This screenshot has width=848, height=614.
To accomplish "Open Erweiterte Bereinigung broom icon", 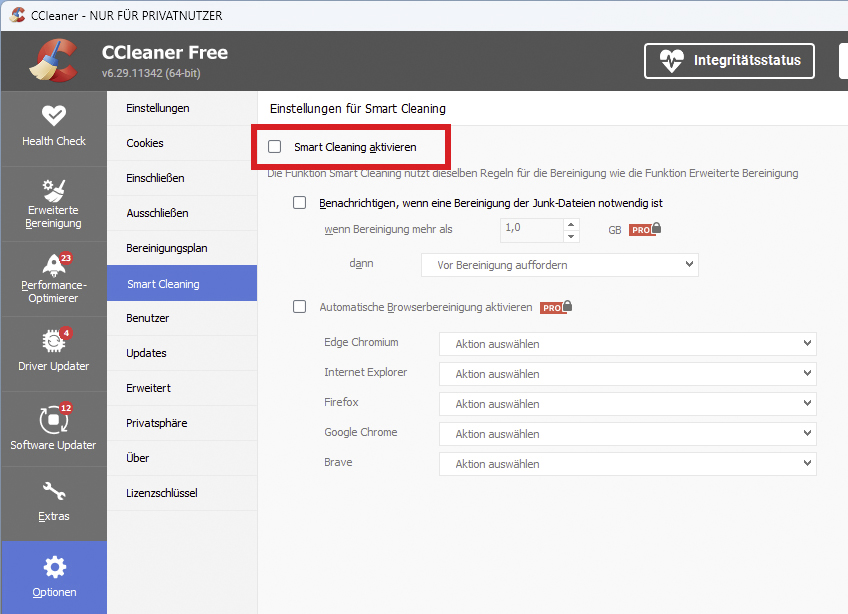I will (x=54, y=190).
